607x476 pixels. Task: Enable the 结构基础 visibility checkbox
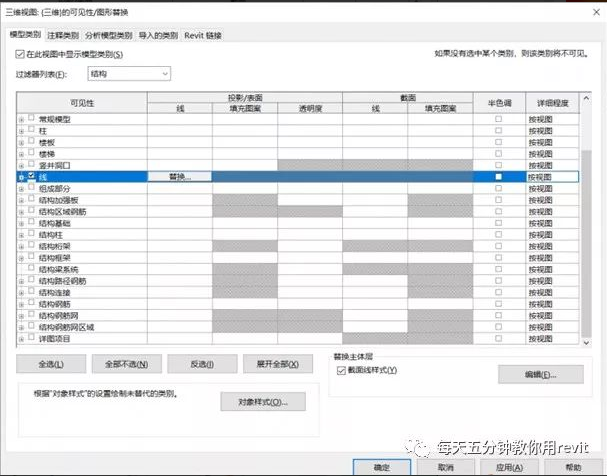point(31,222)
